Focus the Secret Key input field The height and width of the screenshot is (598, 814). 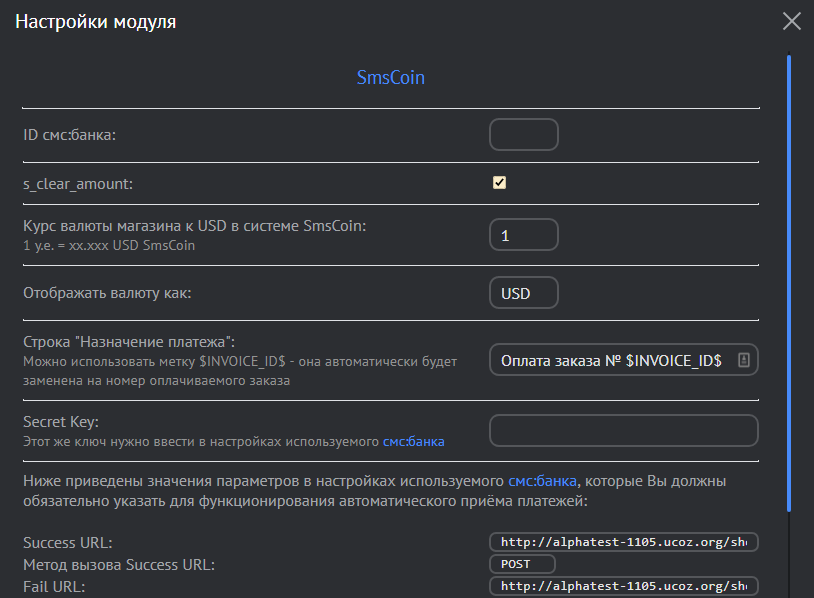click(623, 431)
